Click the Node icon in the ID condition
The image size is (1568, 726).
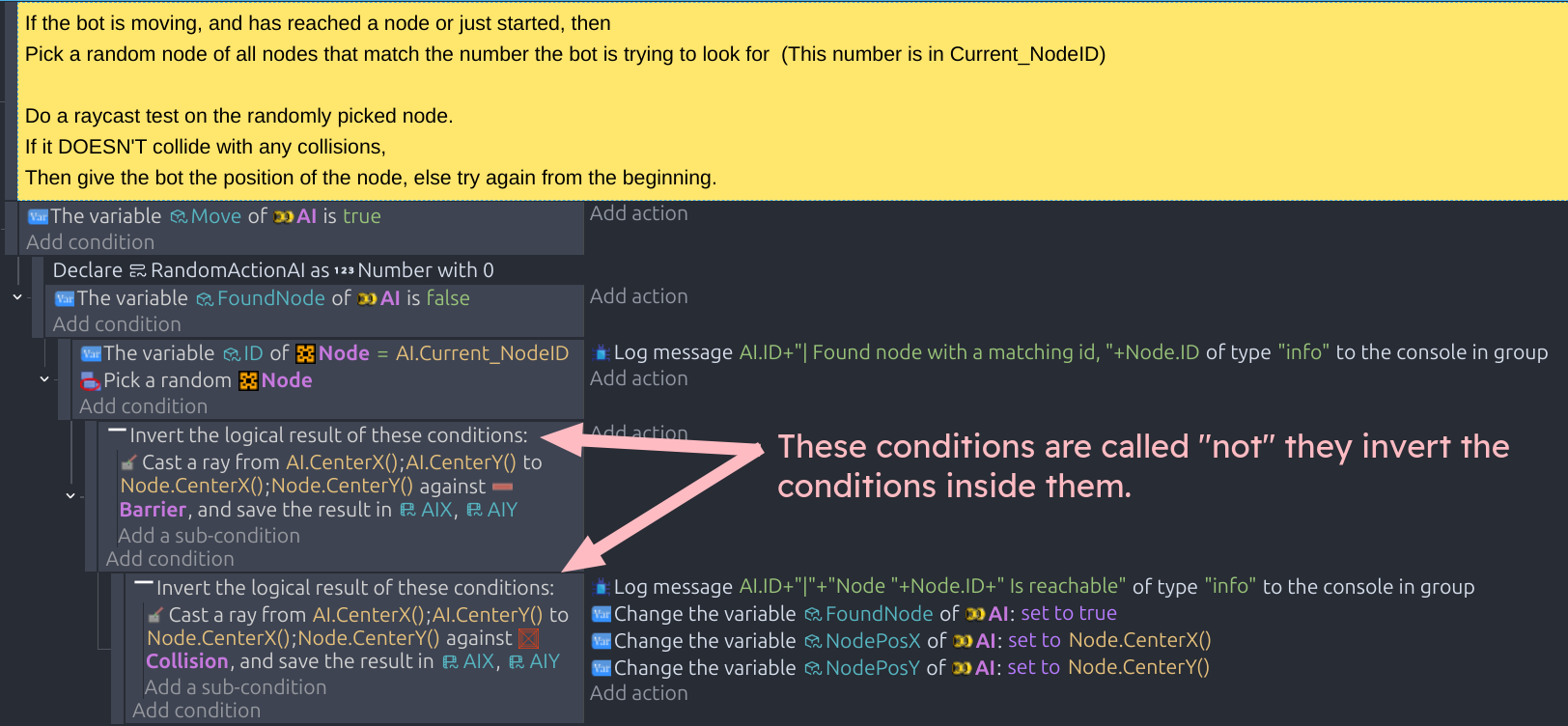pyautogui.click(x=305, y=354)
